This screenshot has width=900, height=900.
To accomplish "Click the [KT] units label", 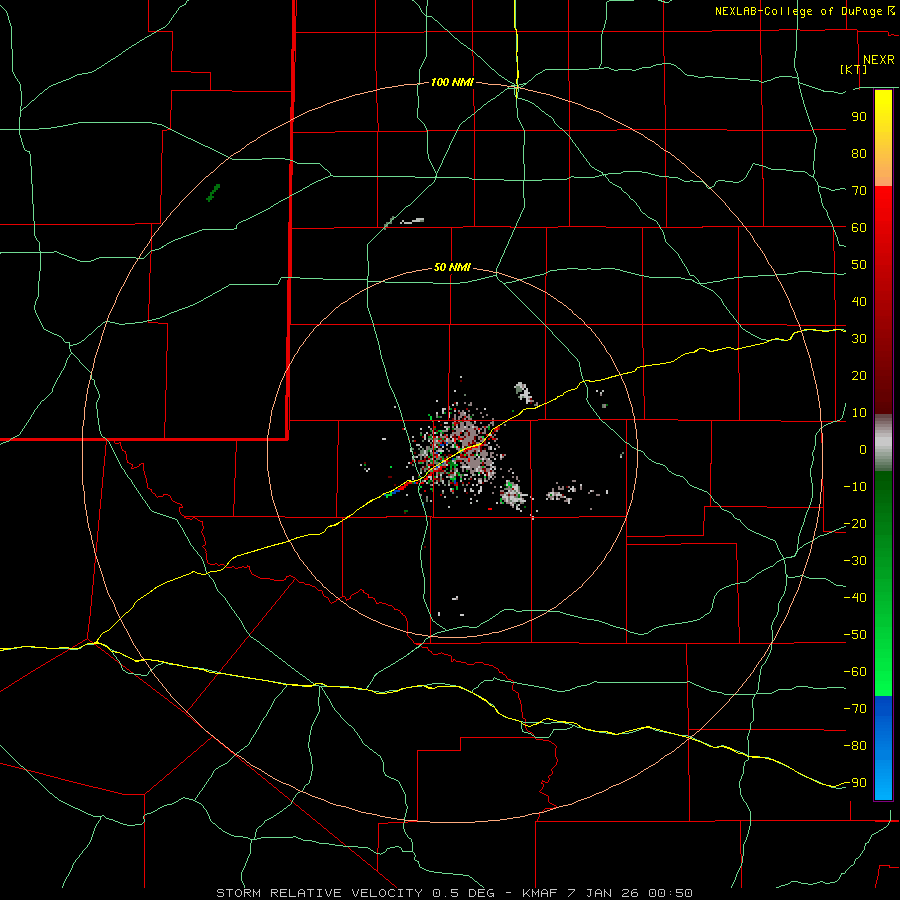I will coord(853,69).
